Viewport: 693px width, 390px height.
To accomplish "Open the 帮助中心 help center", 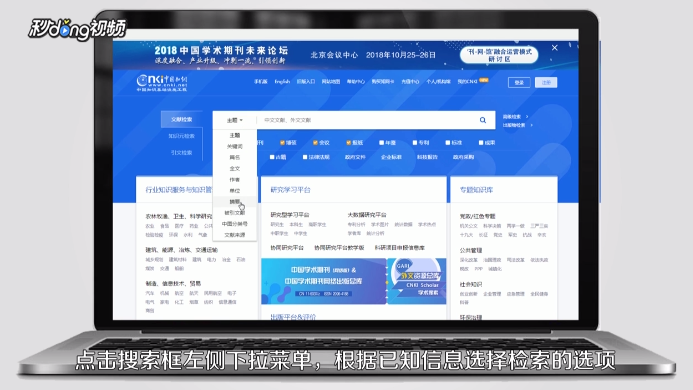I will click(356, 82).
